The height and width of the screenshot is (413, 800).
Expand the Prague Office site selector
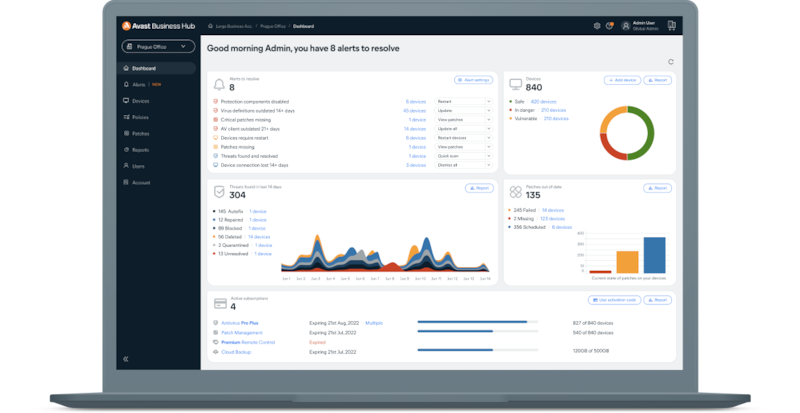[158, 46]
